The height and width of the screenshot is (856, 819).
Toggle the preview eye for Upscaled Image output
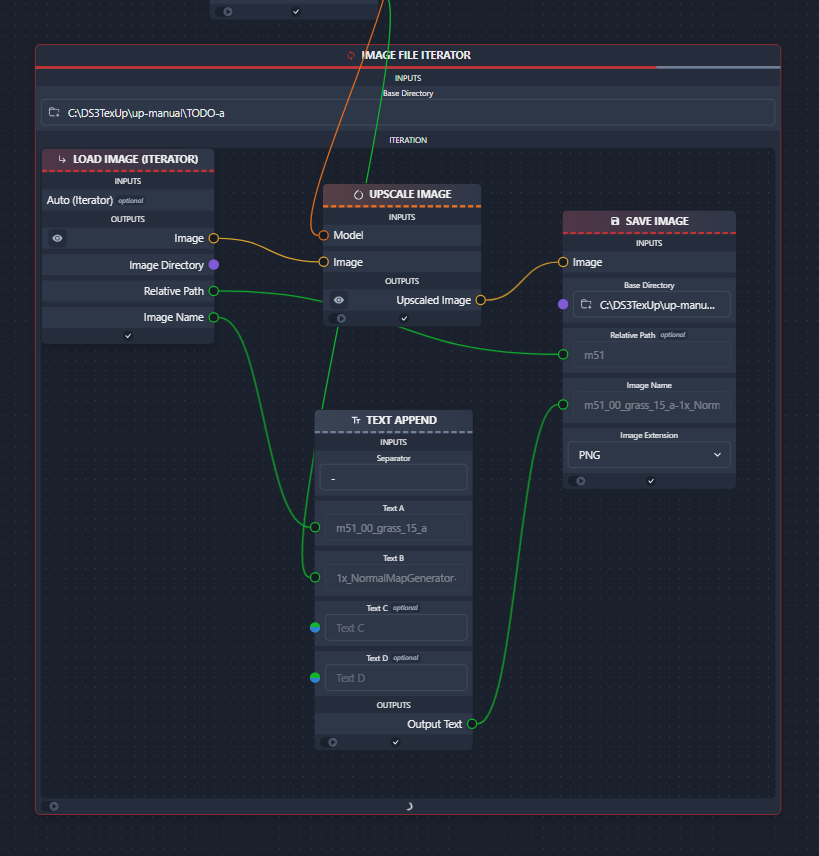point(338,300)
